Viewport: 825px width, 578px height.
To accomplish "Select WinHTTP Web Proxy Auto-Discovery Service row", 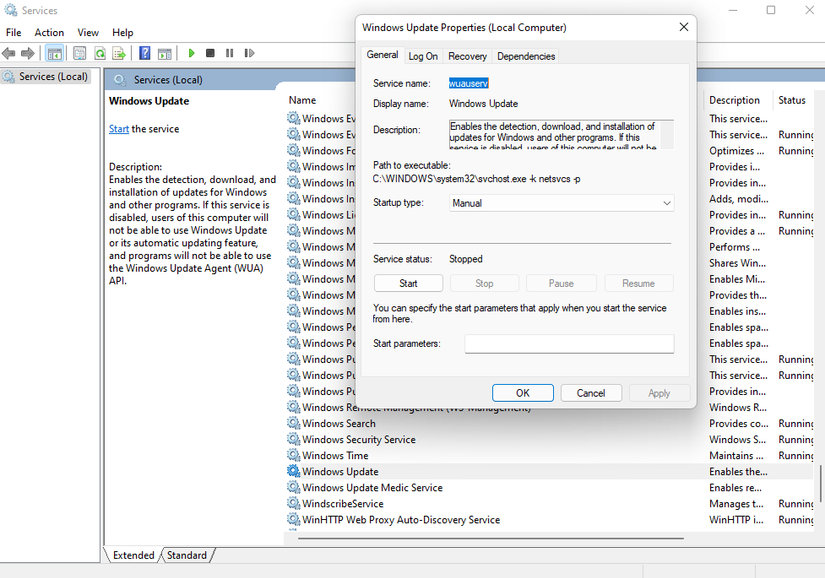I will pyautogui.click(x=550, y=520).
